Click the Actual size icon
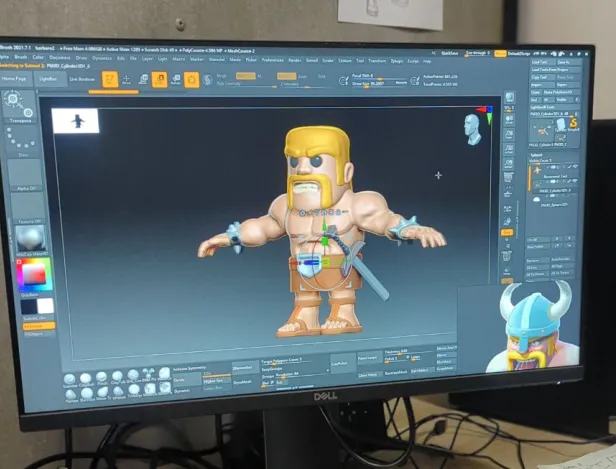 [509, 149]
